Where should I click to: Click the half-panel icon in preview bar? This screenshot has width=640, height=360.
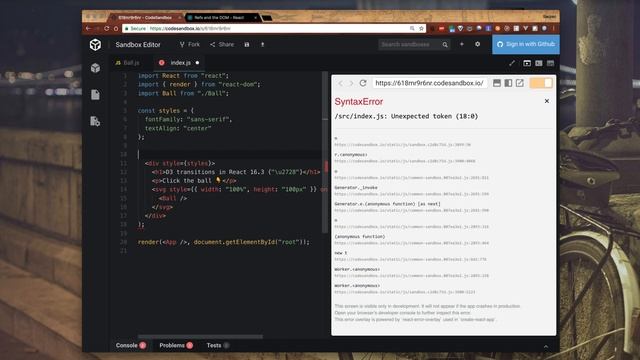pyautogui.click(x=508, y=83)
